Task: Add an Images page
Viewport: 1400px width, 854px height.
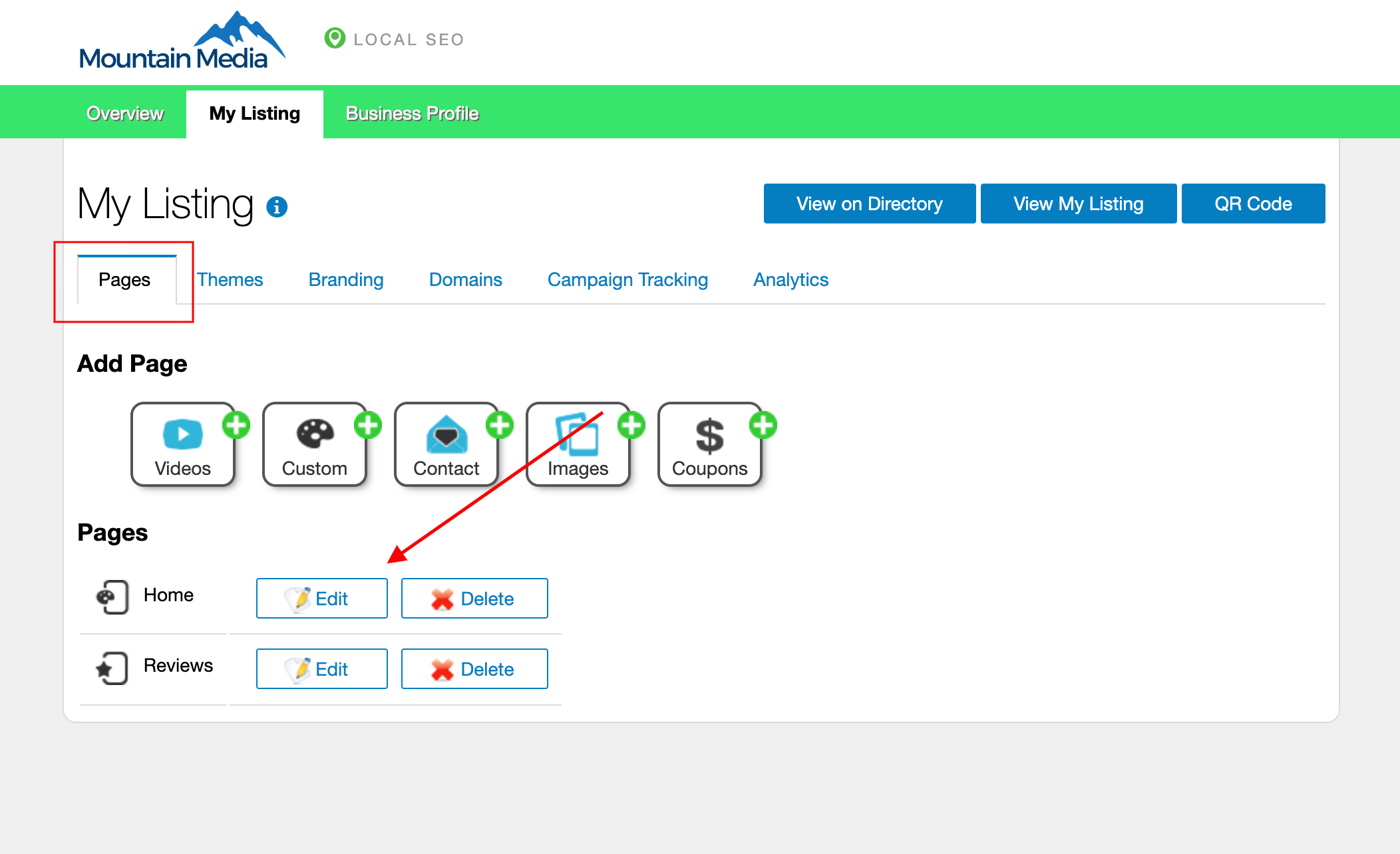Action: (x=578, y=444)
